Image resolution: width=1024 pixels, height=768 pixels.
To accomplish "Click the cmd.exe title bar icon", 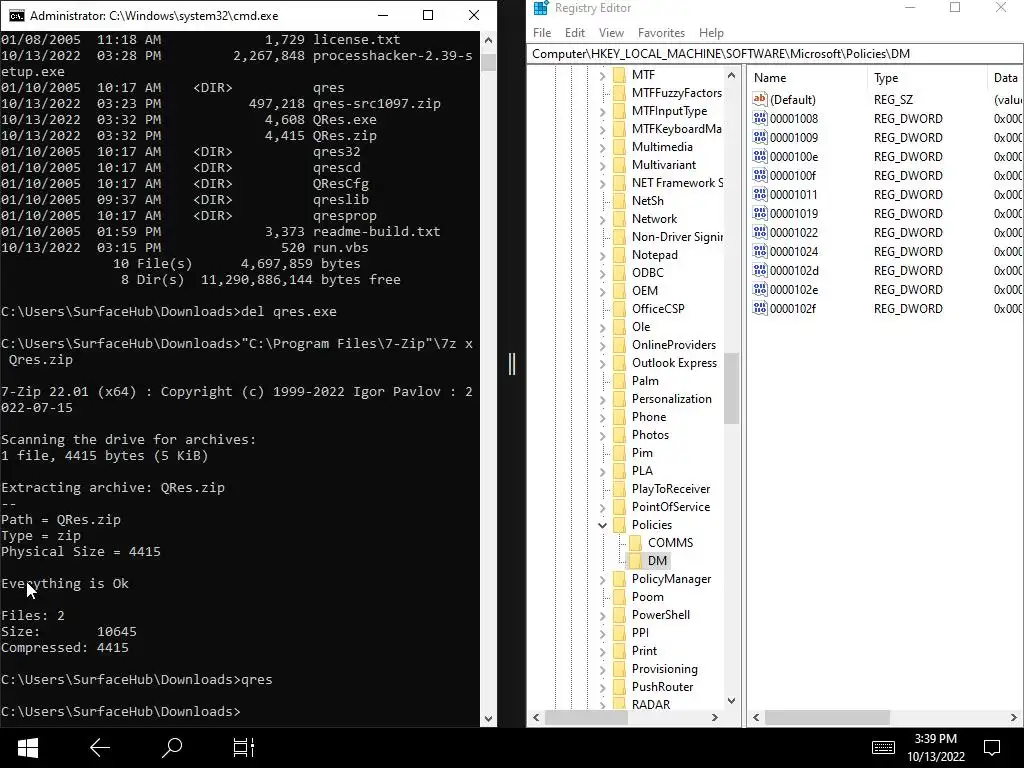I will tap(16, 16).
